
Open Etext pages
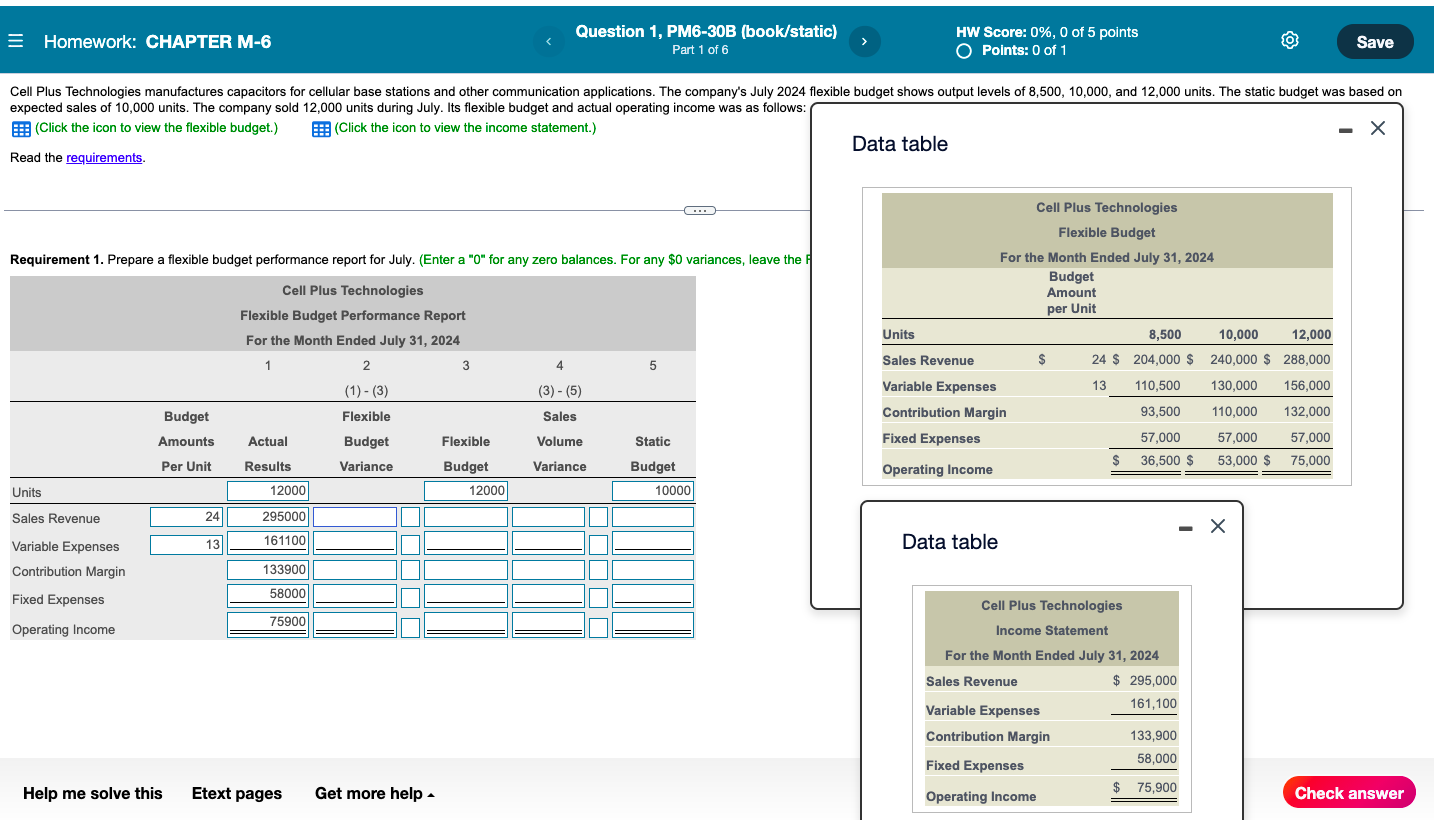[237, 793]
